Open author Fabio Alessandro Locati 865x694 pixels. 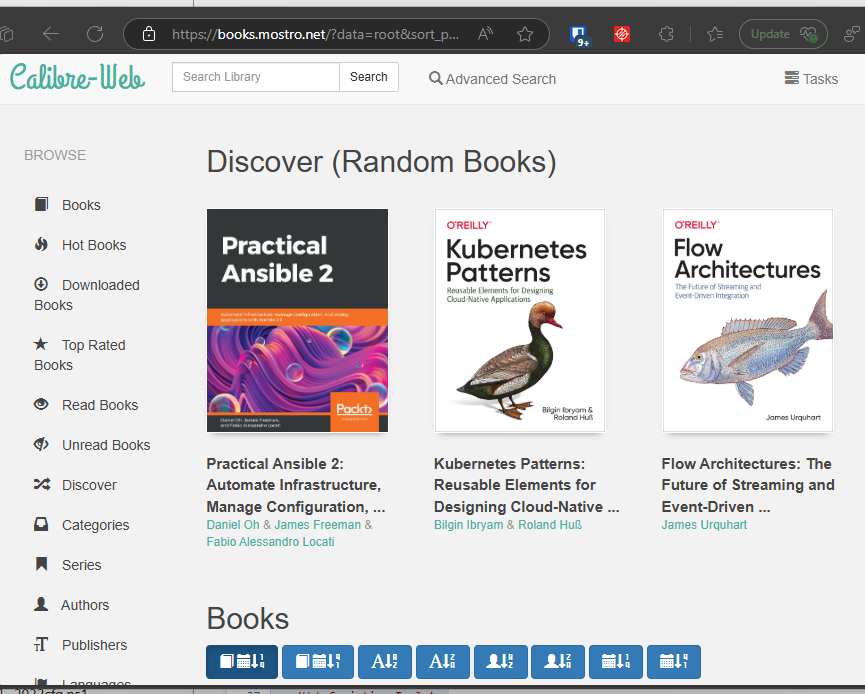(270, 542)
